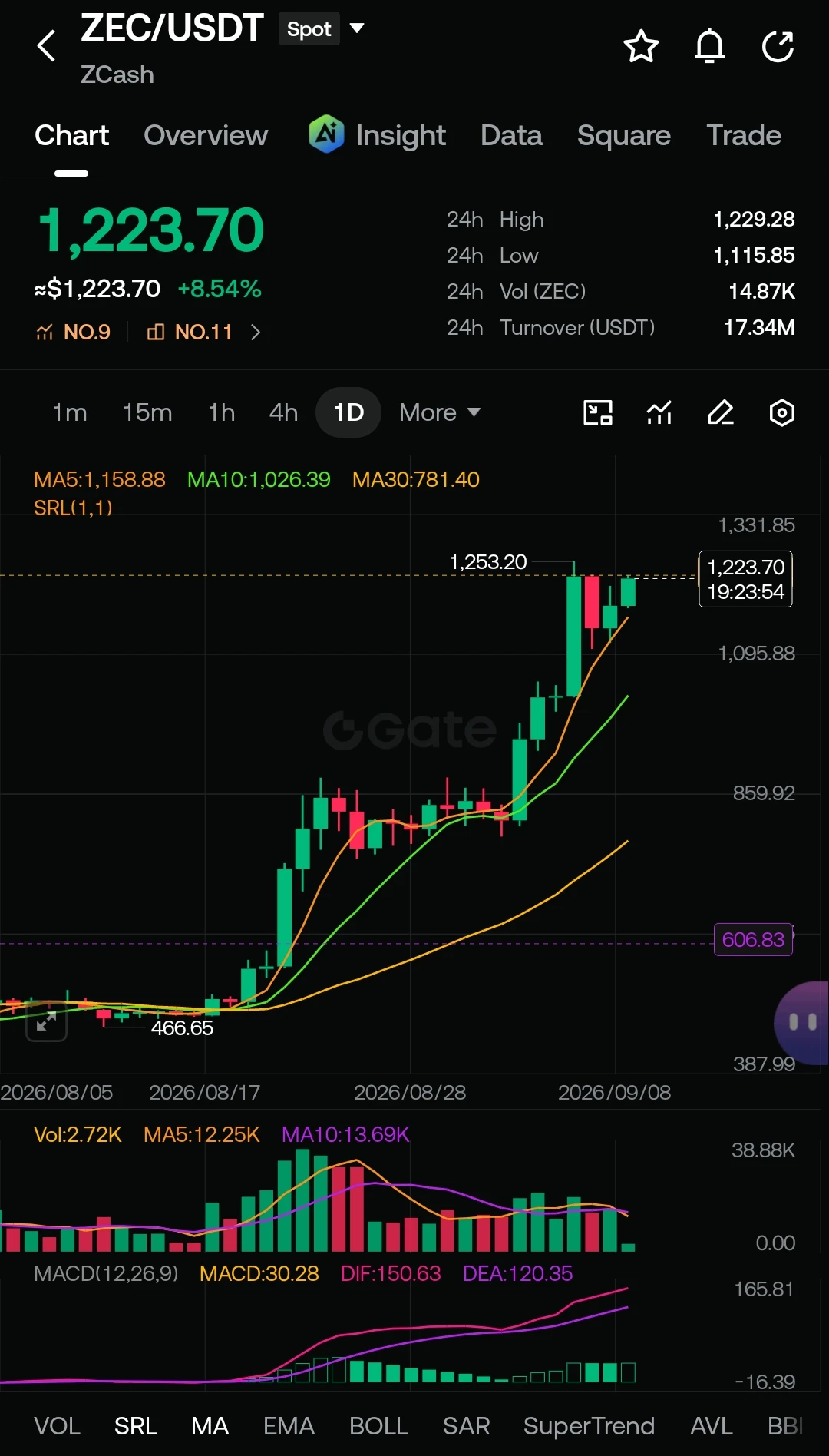Select 1m timeframe
The image size is (829, 1456).
point(69,412)
